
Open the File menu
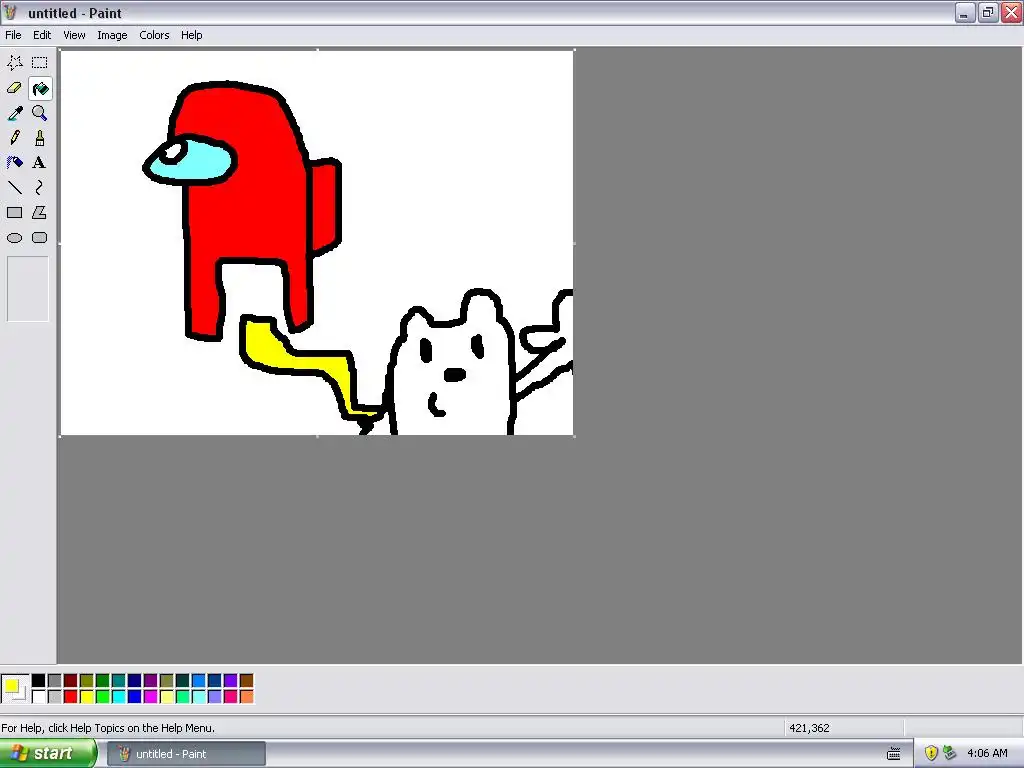[13, 35]
